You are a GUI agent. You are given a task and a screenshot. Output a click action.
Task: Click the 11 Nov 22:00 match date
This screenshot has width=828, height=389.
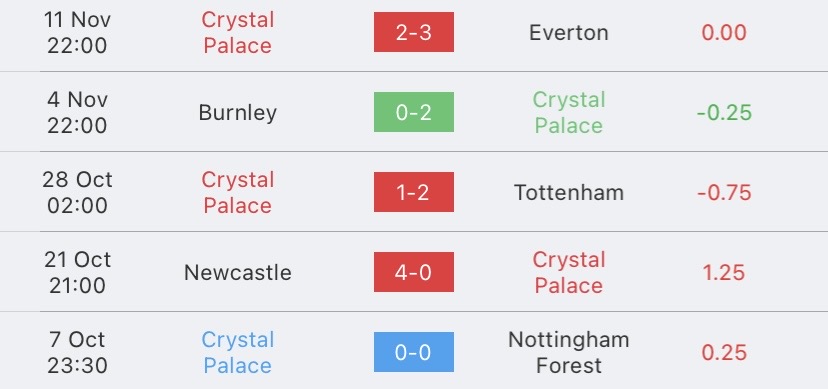pyautogui.click(x=77, y=33)
